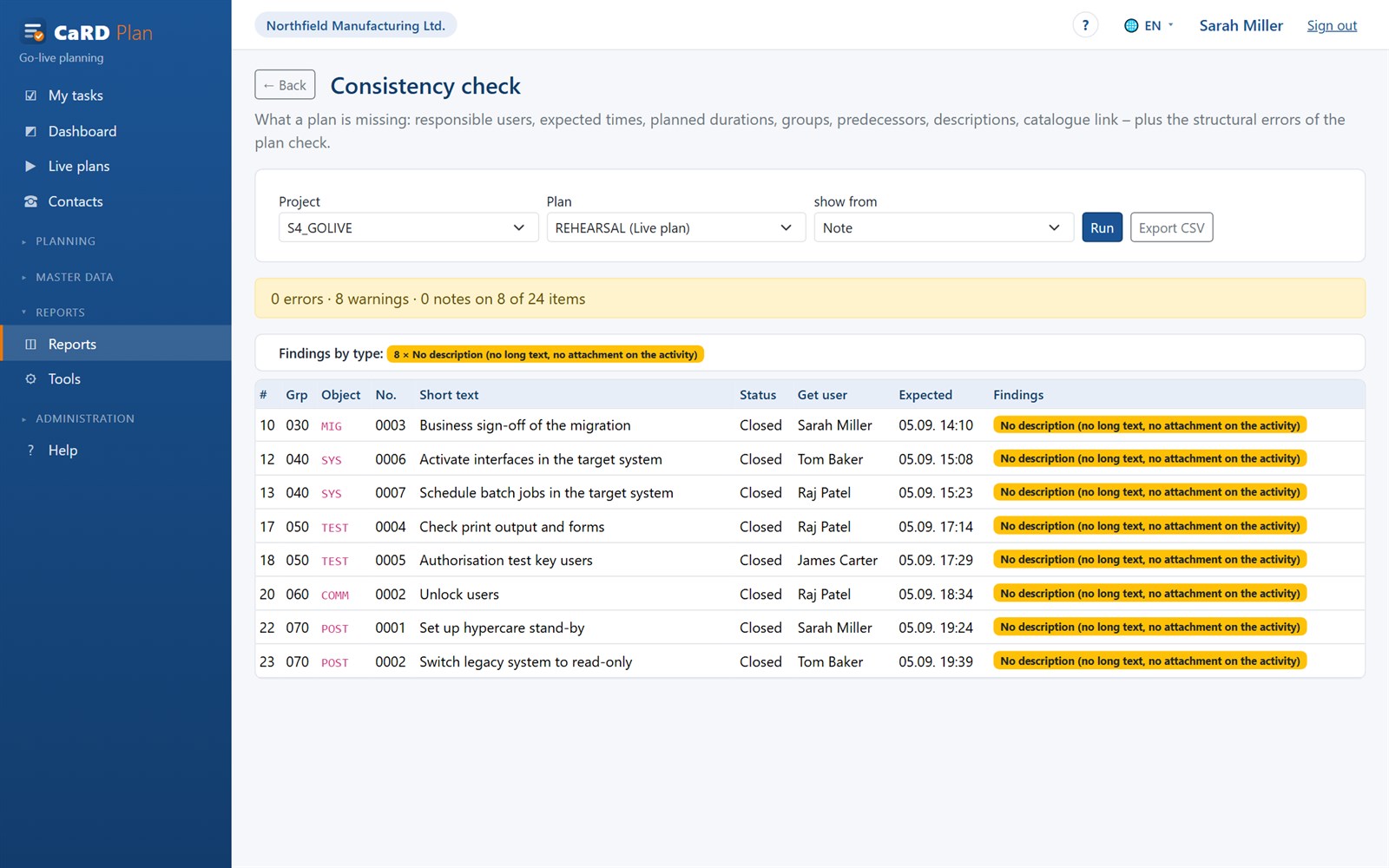Open the Plan dropdown REHEARSAL
The image size is (1389, 868).
click(x=675, y=227)
